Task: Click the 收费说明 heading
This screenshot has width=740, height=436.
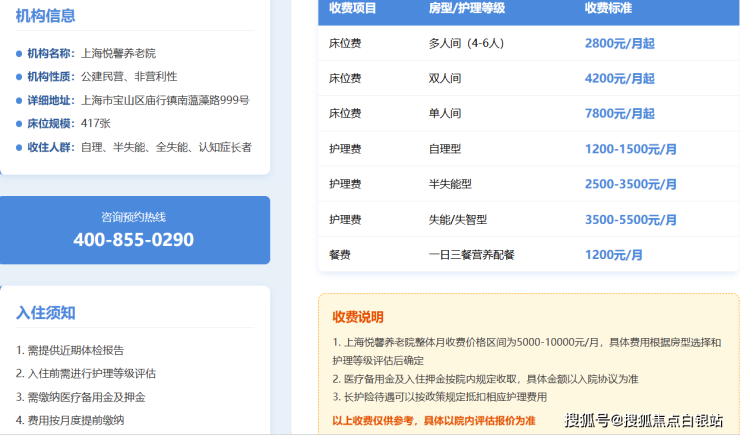Action: (358, 317)
